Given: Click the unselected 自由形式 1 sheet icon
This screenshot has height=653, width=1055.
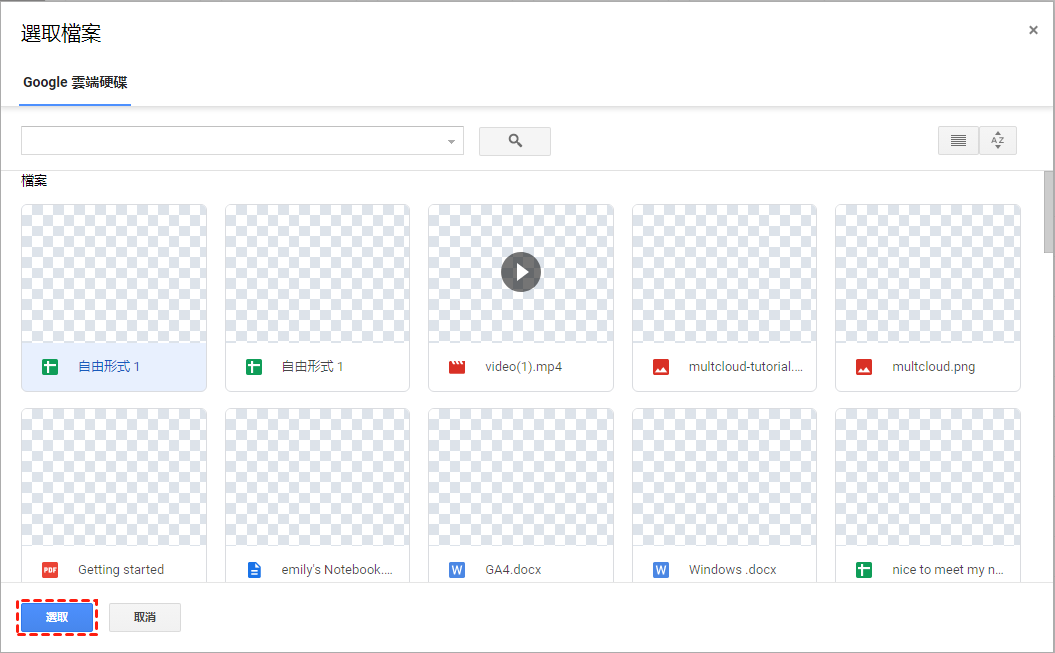Looking at the screenshot, I should point(254,367).
